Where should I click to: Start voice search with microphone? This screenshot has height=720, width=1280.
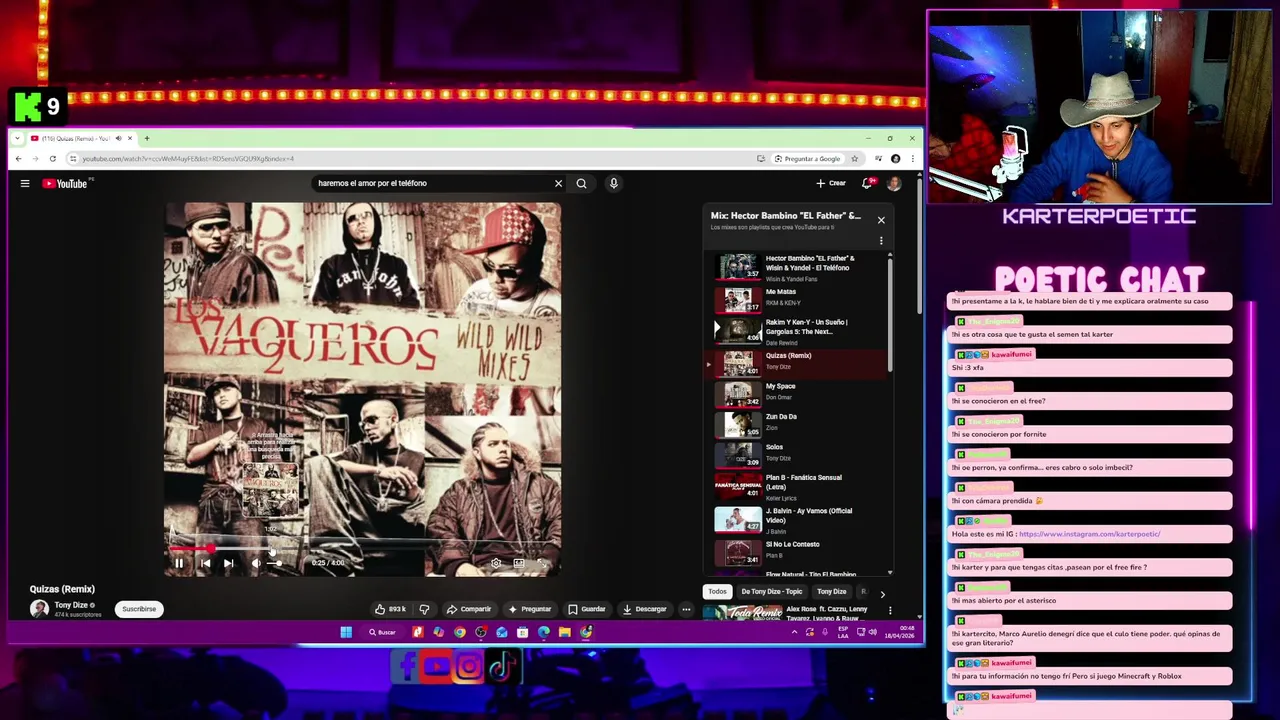pyautogui.click(x=613, y=183)
